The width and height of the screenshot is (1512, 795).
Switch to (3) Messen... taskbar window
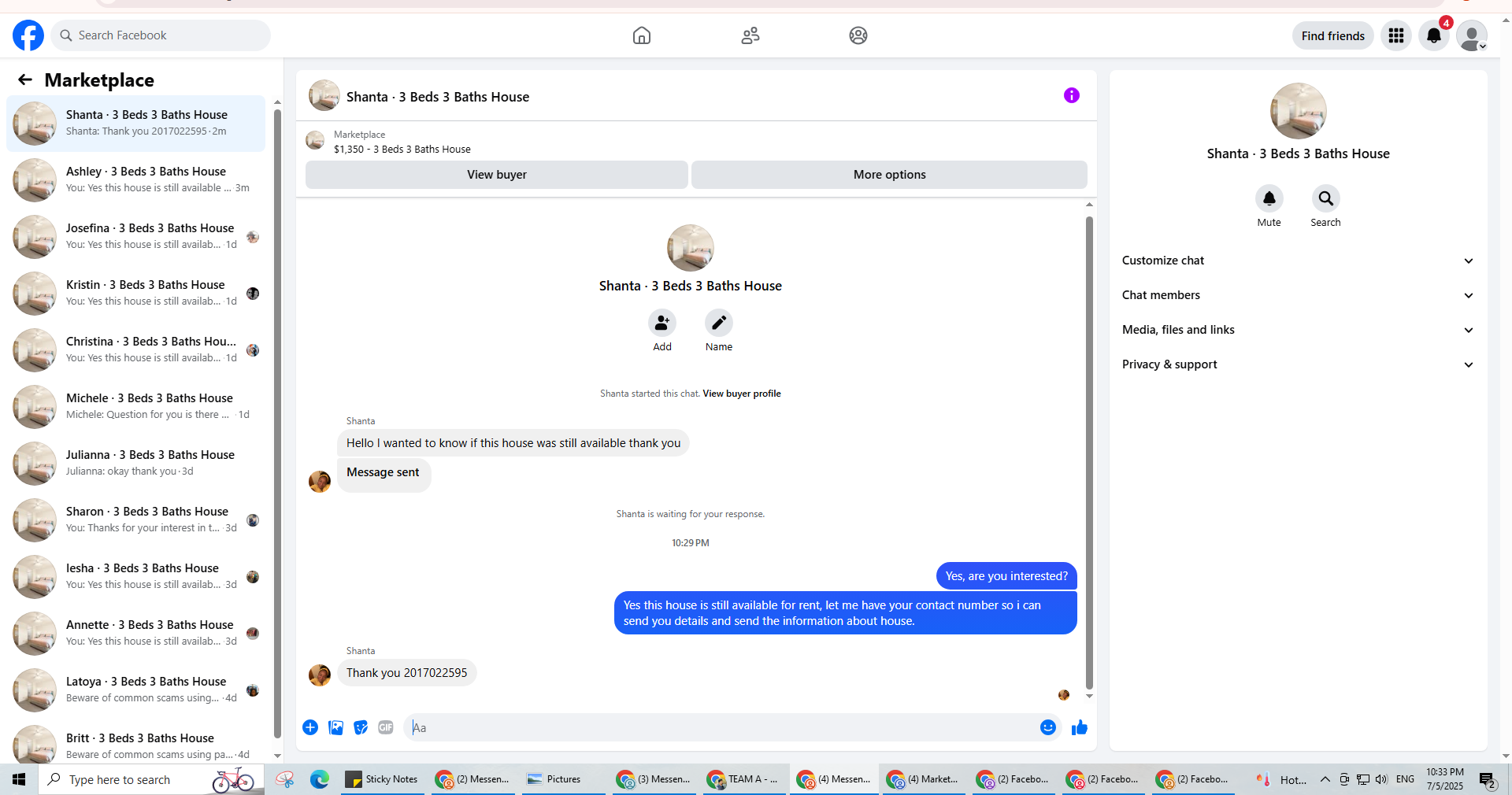pyautogui.click(x=654, y=779)
